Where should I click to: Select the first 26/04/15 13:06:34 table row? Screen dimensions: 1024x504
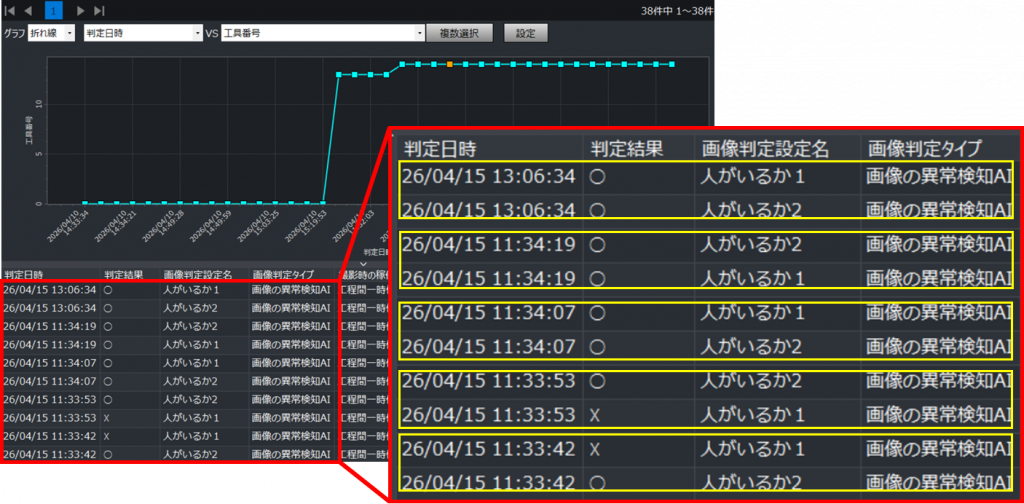(50, 290)
